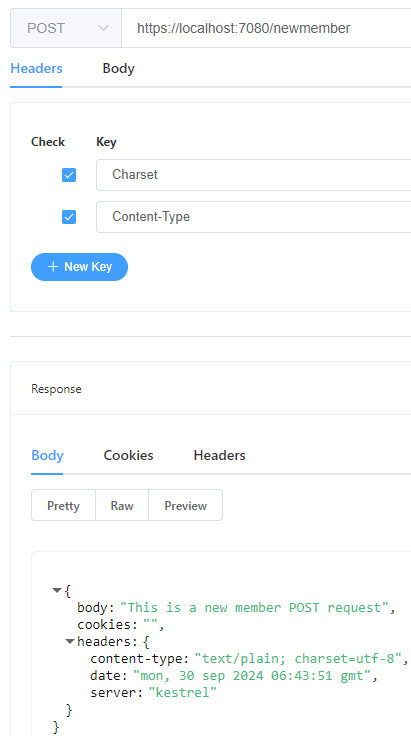This screenshot has height=736, width=411.
Task: Click the Charset key field
Action: tap(254, 175)
